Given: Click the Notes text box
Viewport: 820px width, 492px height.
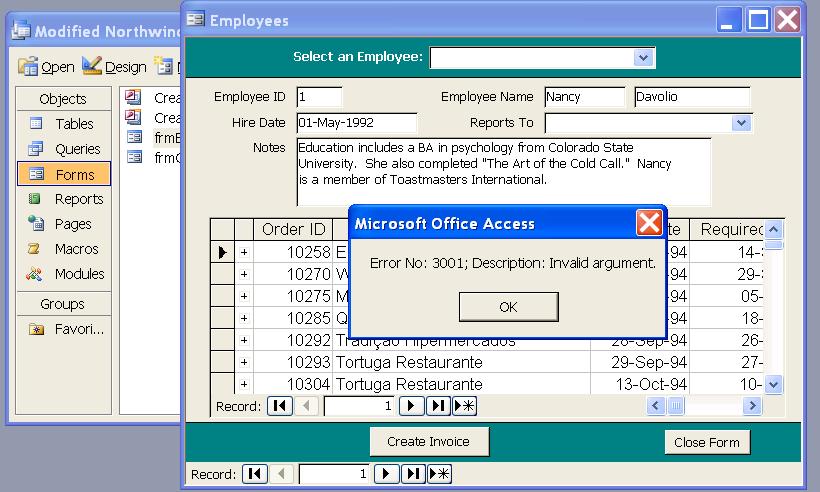Looking at the screenshot, I should pos(504,171).
